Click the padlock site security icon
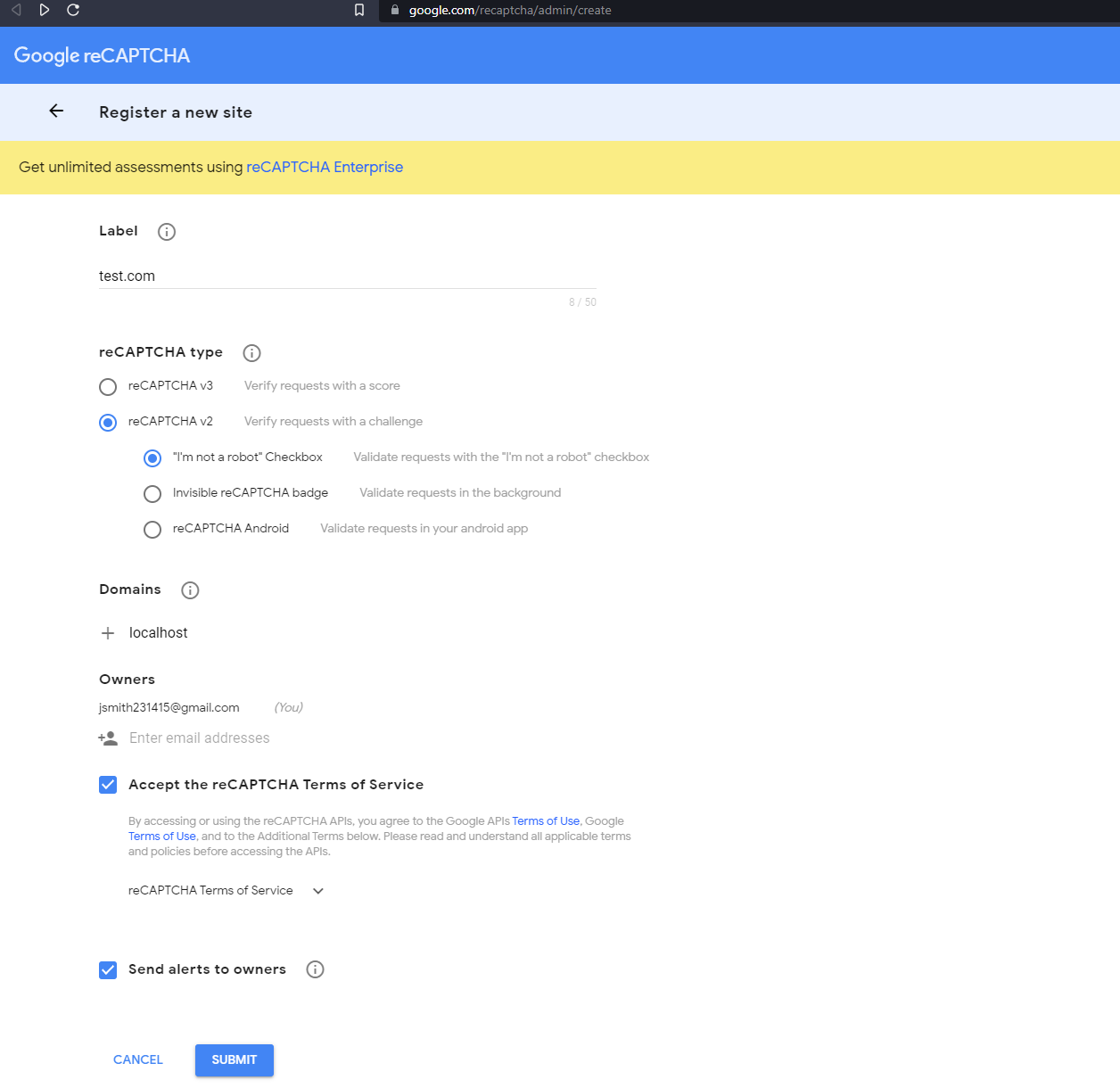1120x1088 pixels. coord(395,10)
